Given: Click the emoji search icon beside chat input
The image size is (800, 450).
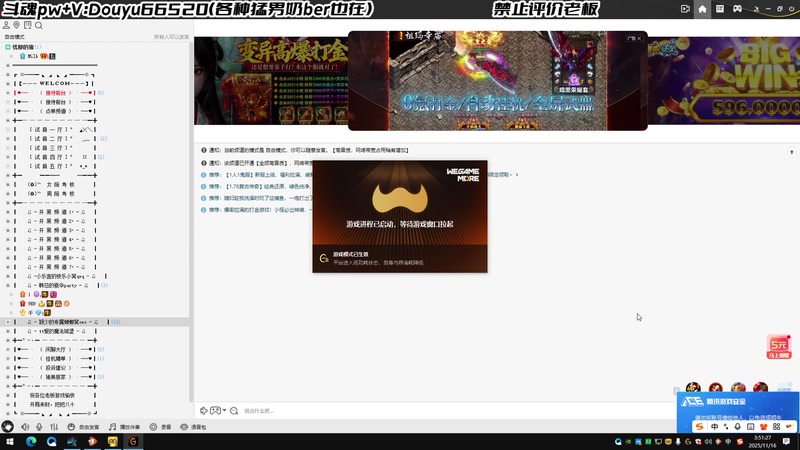Looking at the screenshot, I should point(234,411).
